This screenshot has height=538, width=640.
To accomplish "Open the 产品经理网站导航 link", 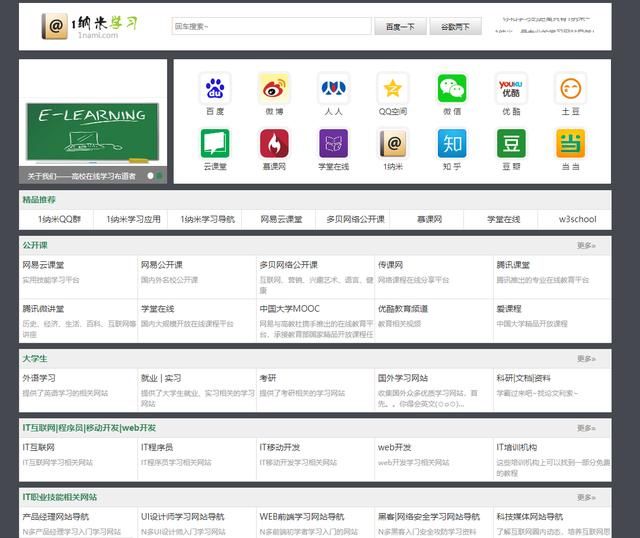I will (56, 517).
